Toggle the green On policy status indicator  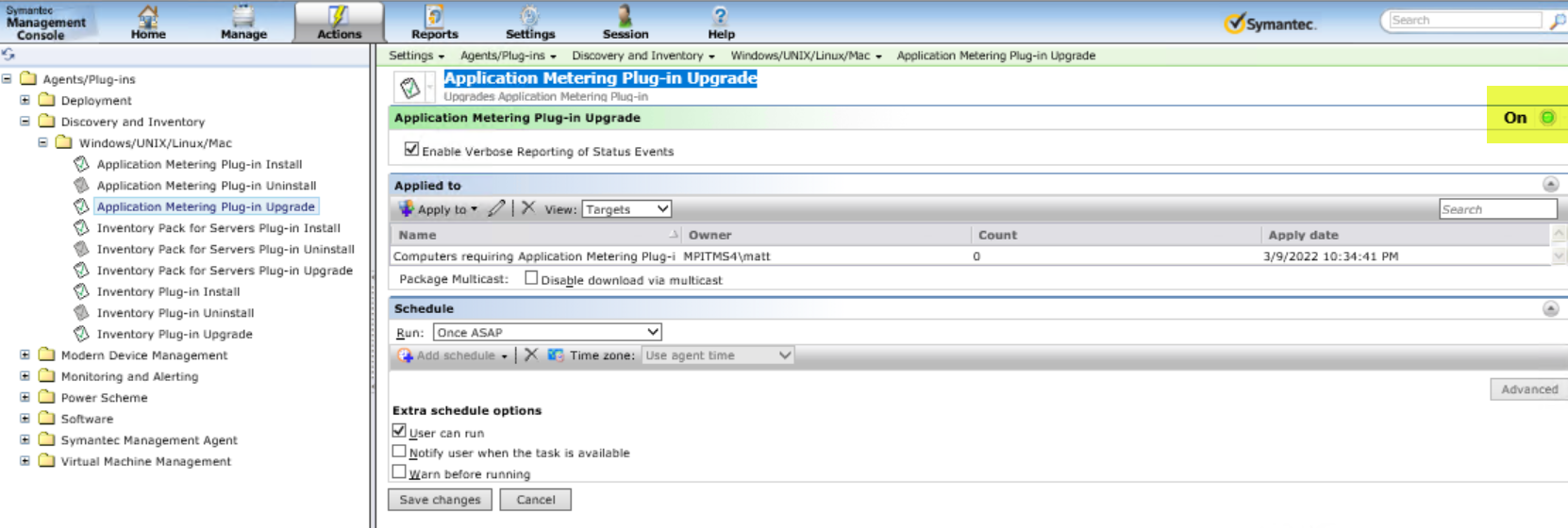1547,118
